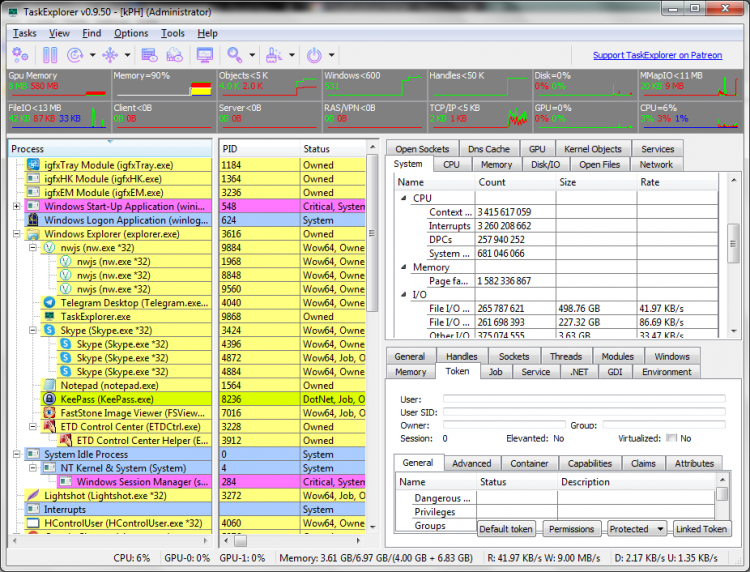Switch to the Open Sockets tab
This screenshot has height=572, width=750.
[x=422, y=149]
